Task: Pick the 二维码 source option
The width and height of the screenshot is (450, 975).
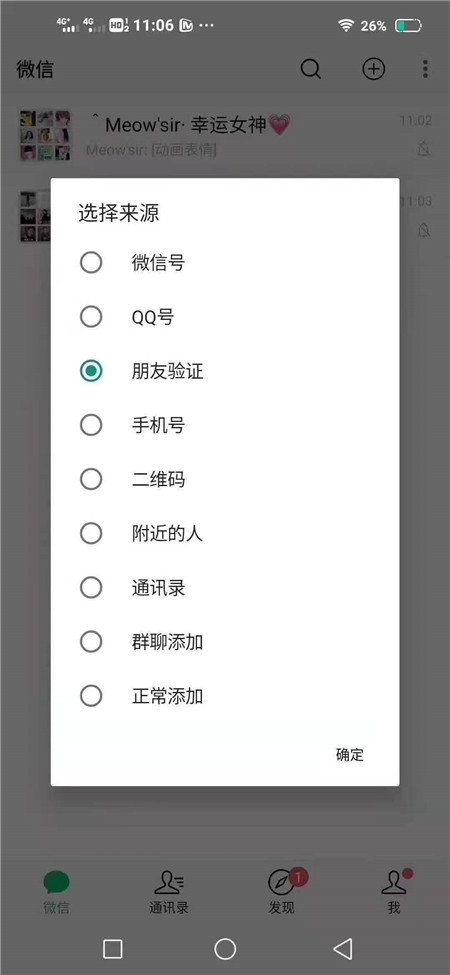Action: click(224, 479)
